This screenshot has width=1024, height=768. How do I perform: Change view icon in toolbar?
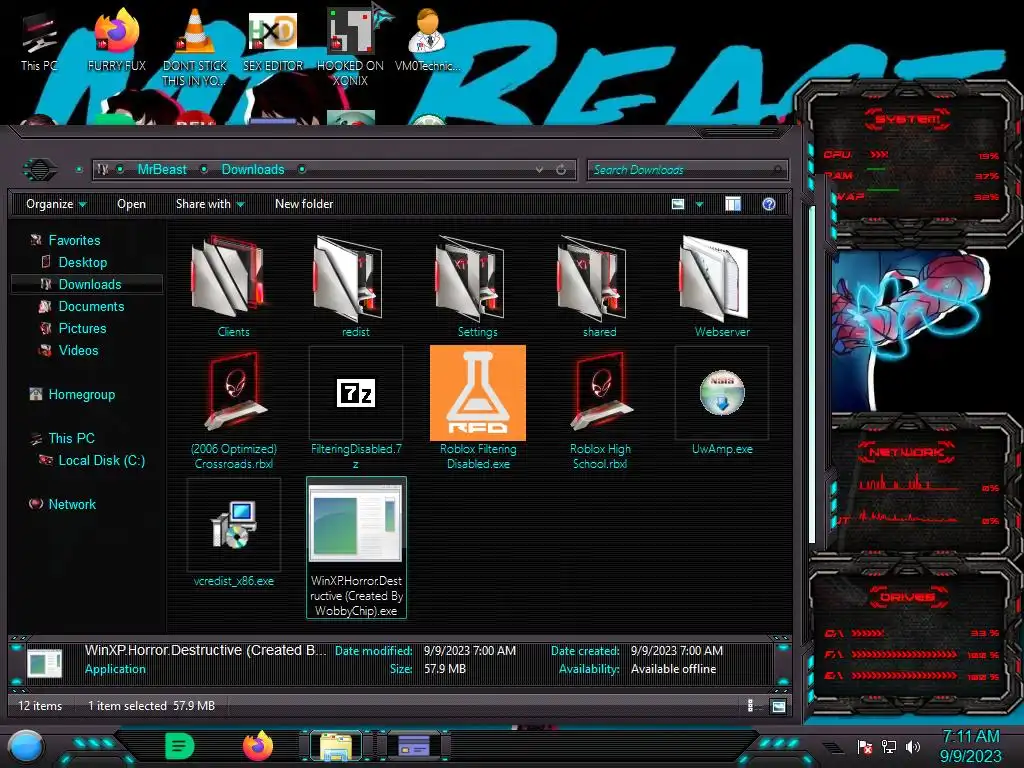(678, 204)
